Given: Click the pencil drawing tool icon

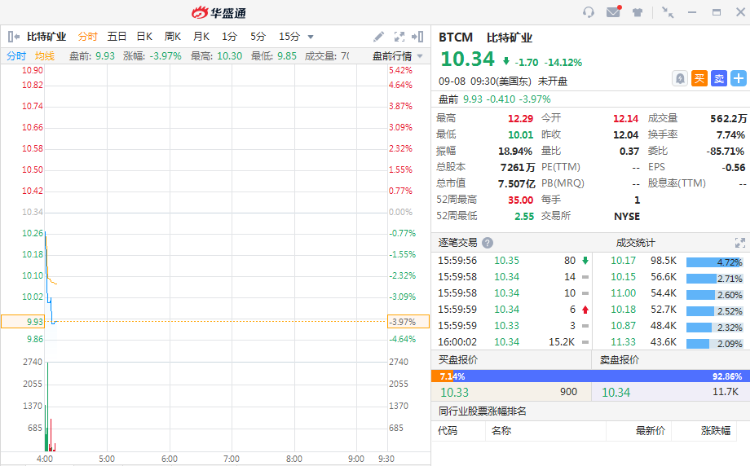Looking at the screenshot, I should (378, 36).
